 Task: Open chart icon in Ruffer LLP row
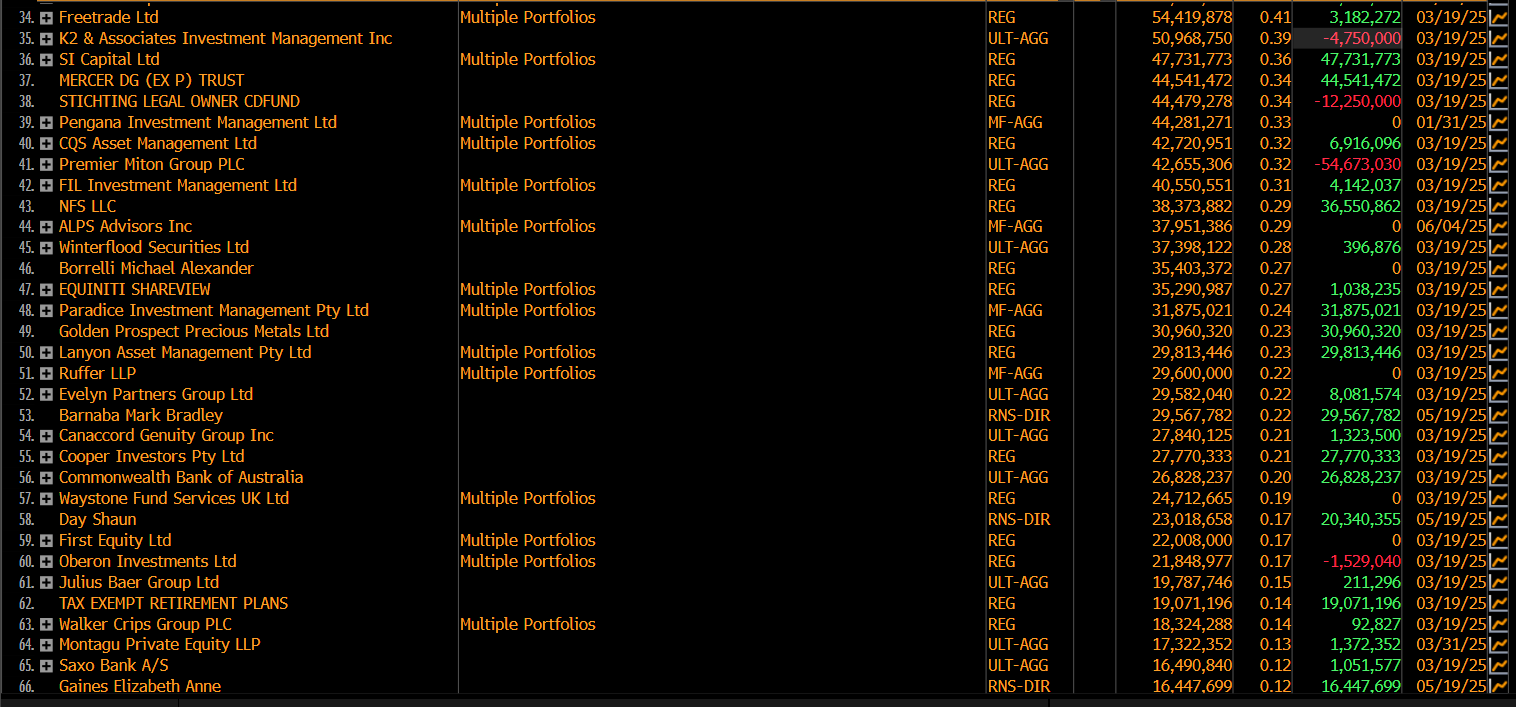1498,373
